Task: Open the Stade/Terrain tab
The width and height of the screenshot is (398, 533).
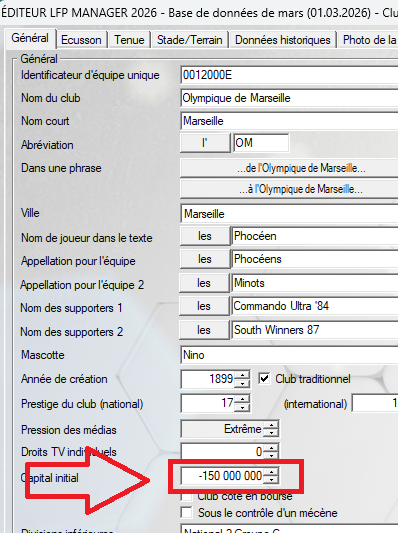Action: (189, 40)
